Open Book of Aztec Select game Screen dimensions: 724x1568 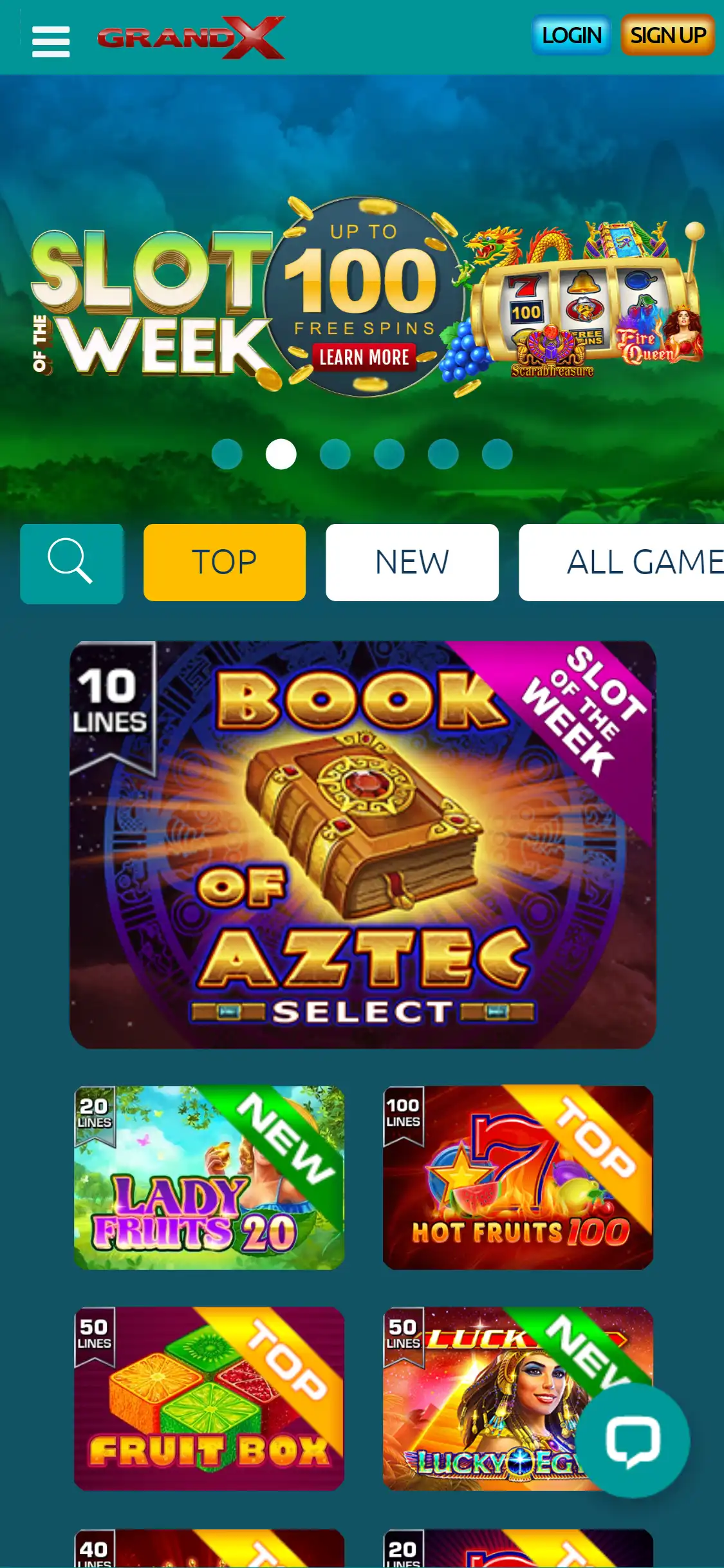pyautogui.click(x=363, y=845)
